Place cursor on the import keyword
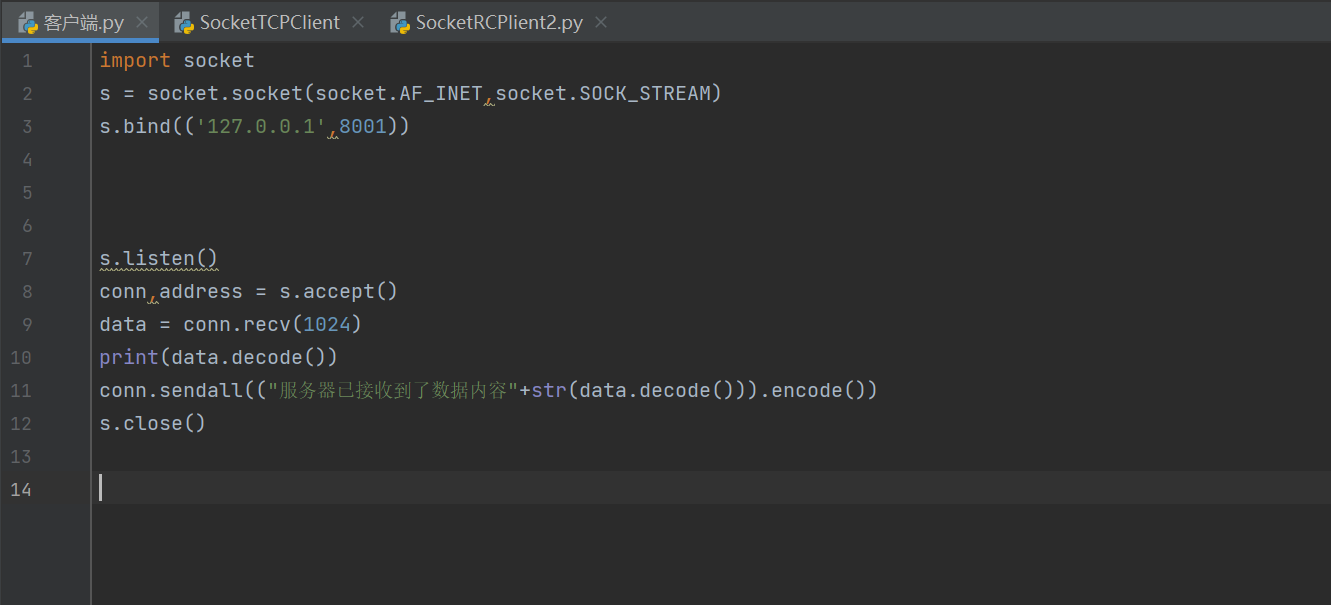Screen dimensions: 1331x605 (x=135, y=61)
